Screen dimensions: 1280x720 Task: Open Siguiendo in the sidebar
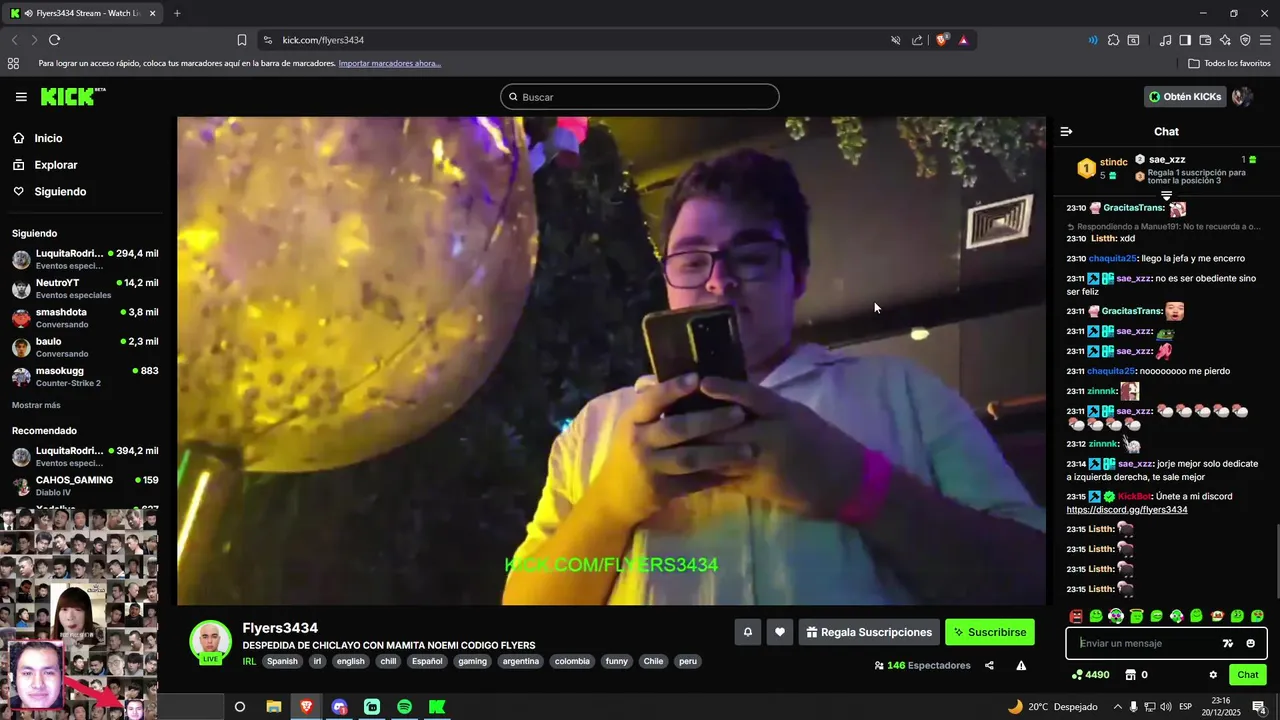(60, 191)
